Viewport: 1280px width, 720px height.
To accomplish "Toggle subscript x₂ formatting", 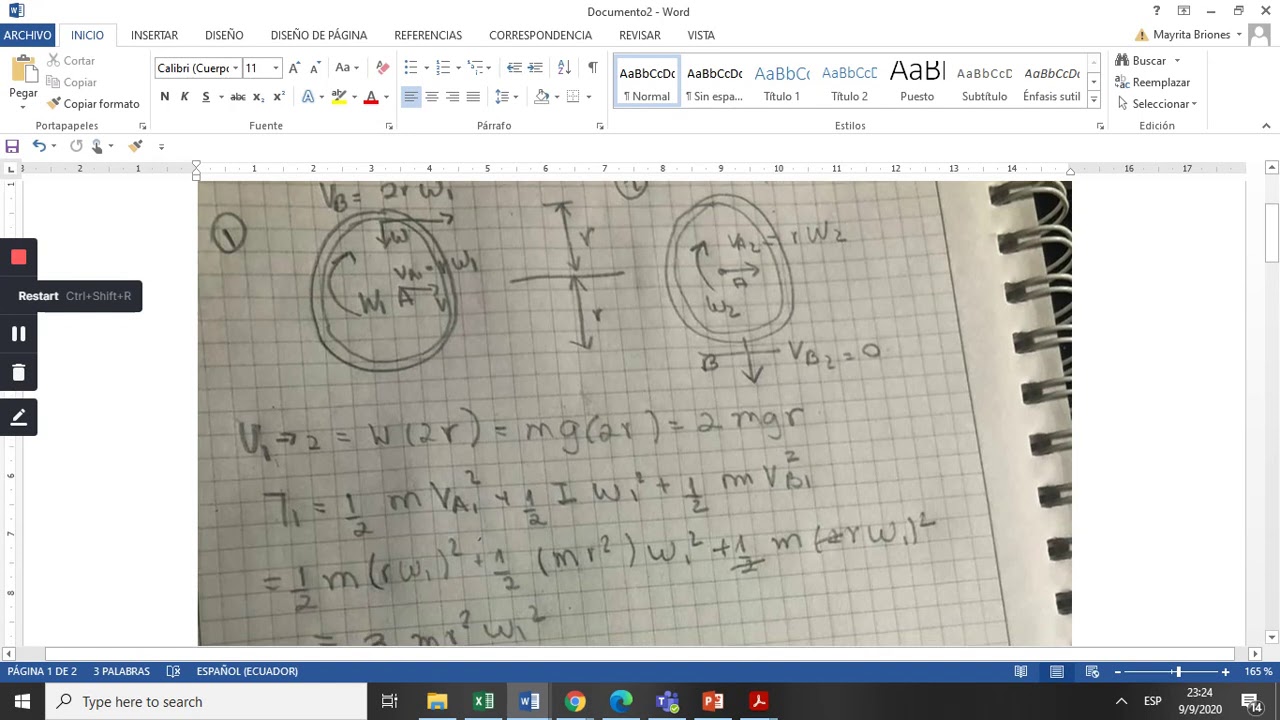I will (x=258, y=97).
